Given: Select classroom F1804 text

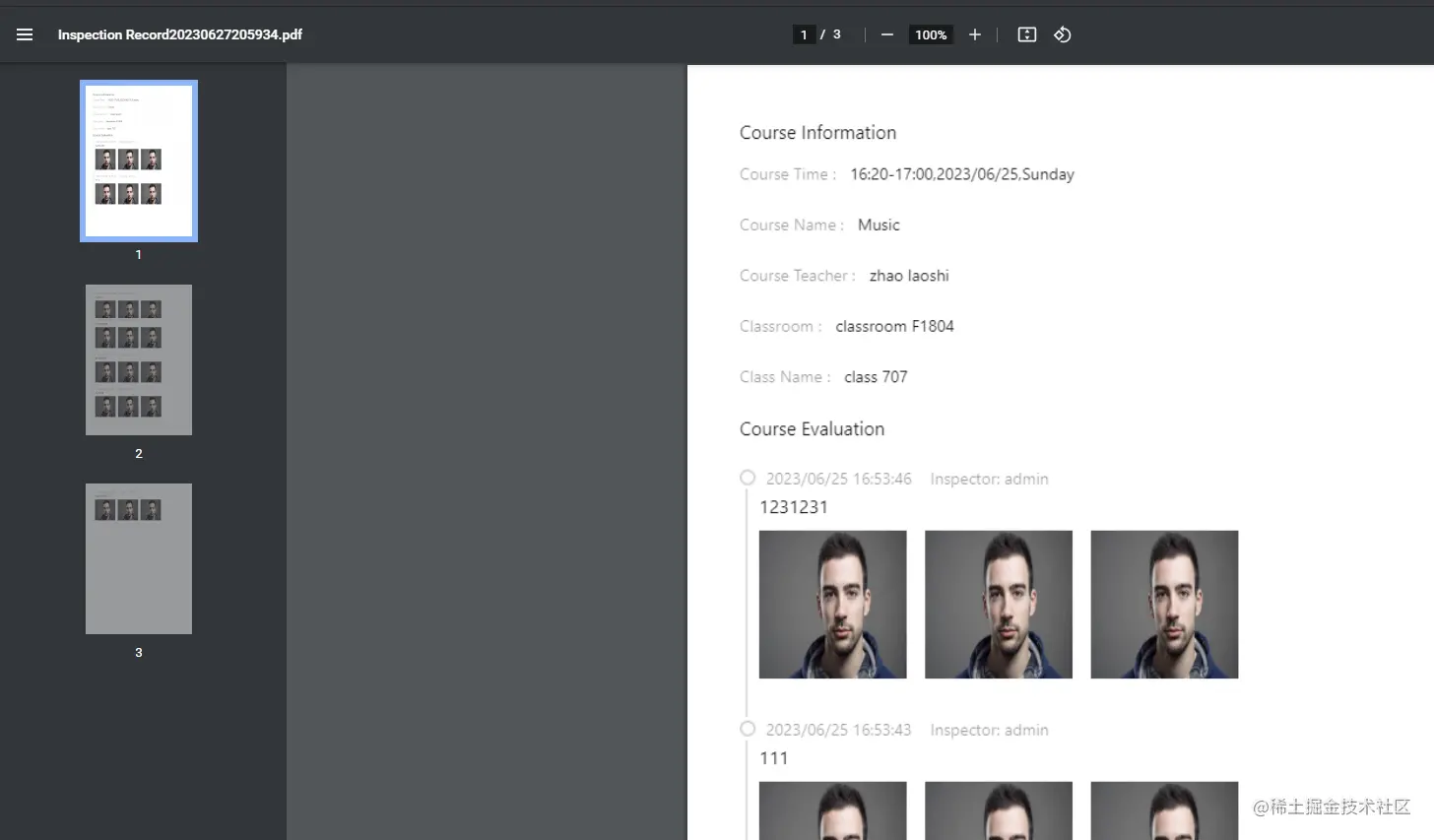Looking at the screenshot, I should [x=894, y=327].
